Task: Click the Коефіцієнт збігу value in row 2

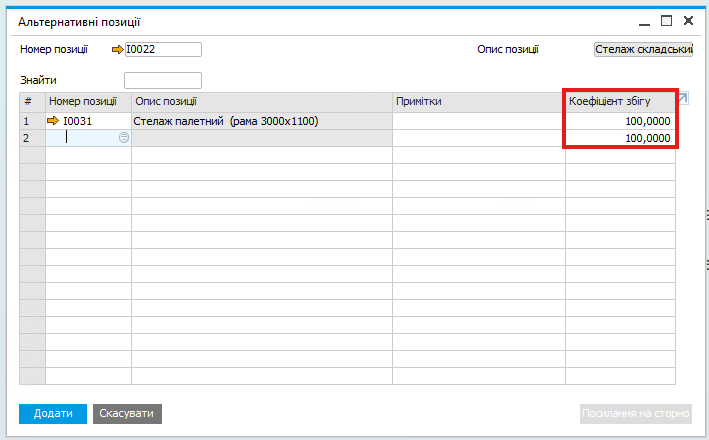Action: click(x=620, y=138)
